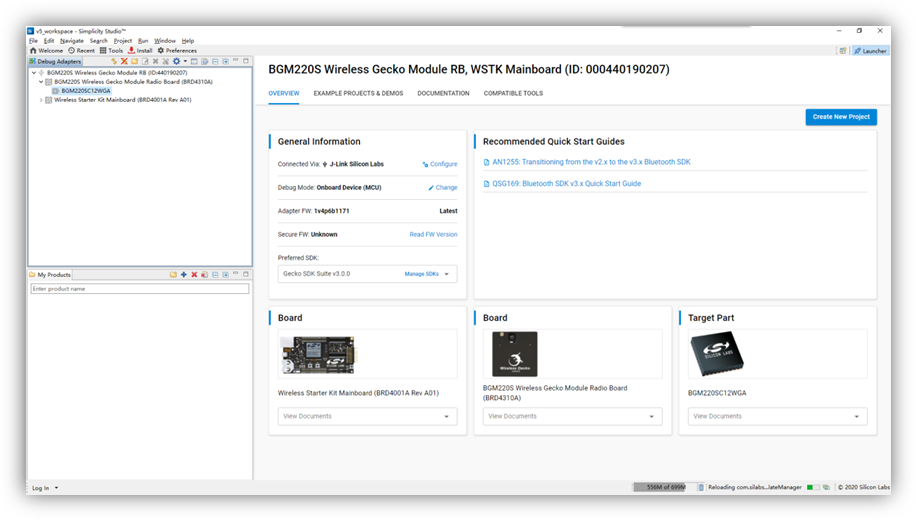Open the Search menu
Image resolution: width=916 pixels, height=520 pixels.
[99, 41]
